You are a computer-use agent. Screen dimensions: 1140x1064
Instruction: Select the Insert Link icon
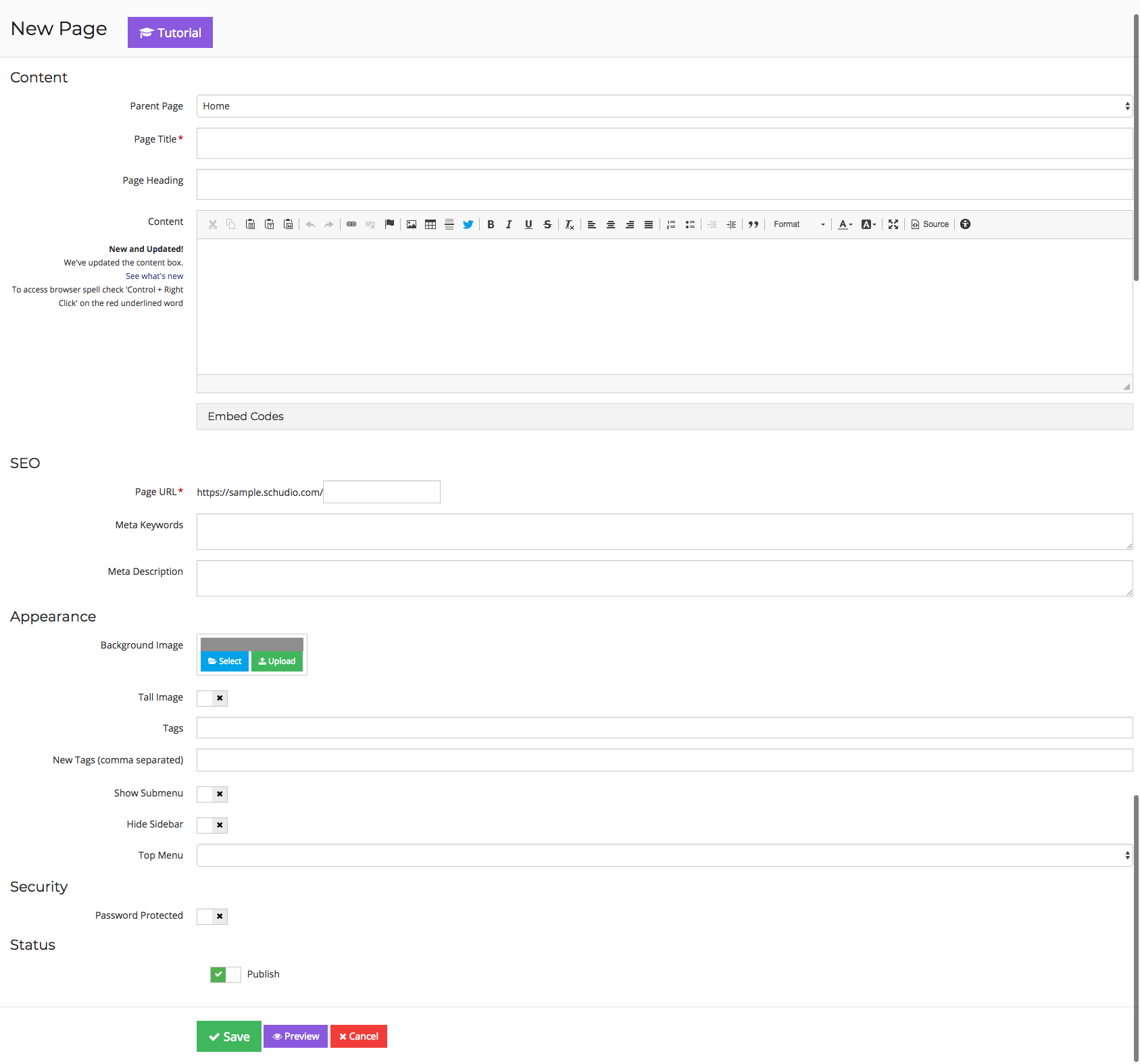coord(351,224)
